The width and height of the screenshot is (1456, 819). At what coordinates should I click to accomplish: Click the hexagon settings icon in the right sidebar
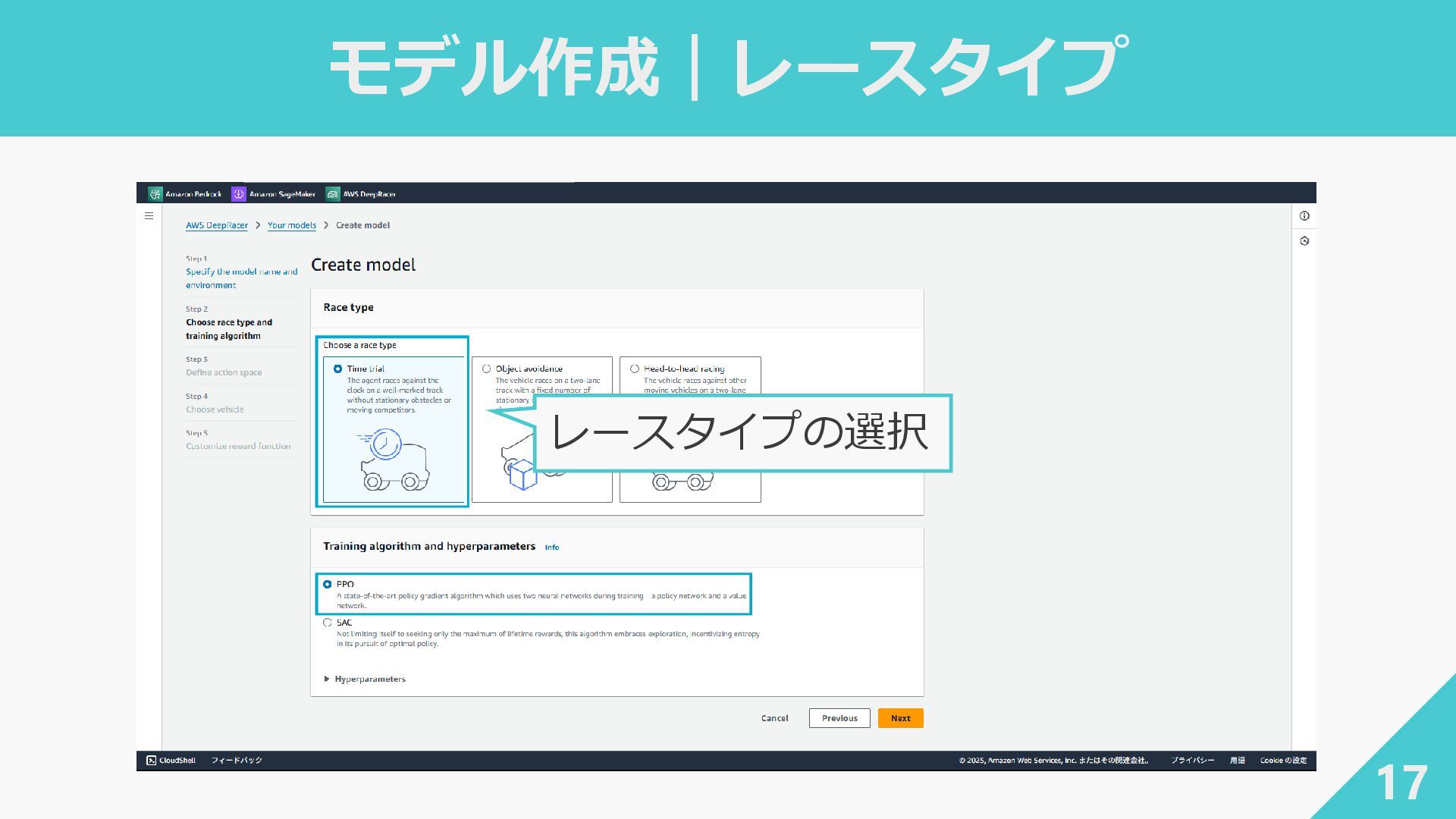(1304, 241)
